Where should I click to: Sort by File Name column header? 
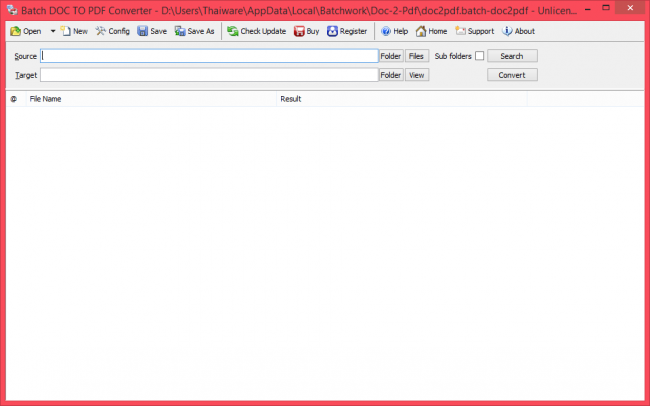(x=151, y=99)
